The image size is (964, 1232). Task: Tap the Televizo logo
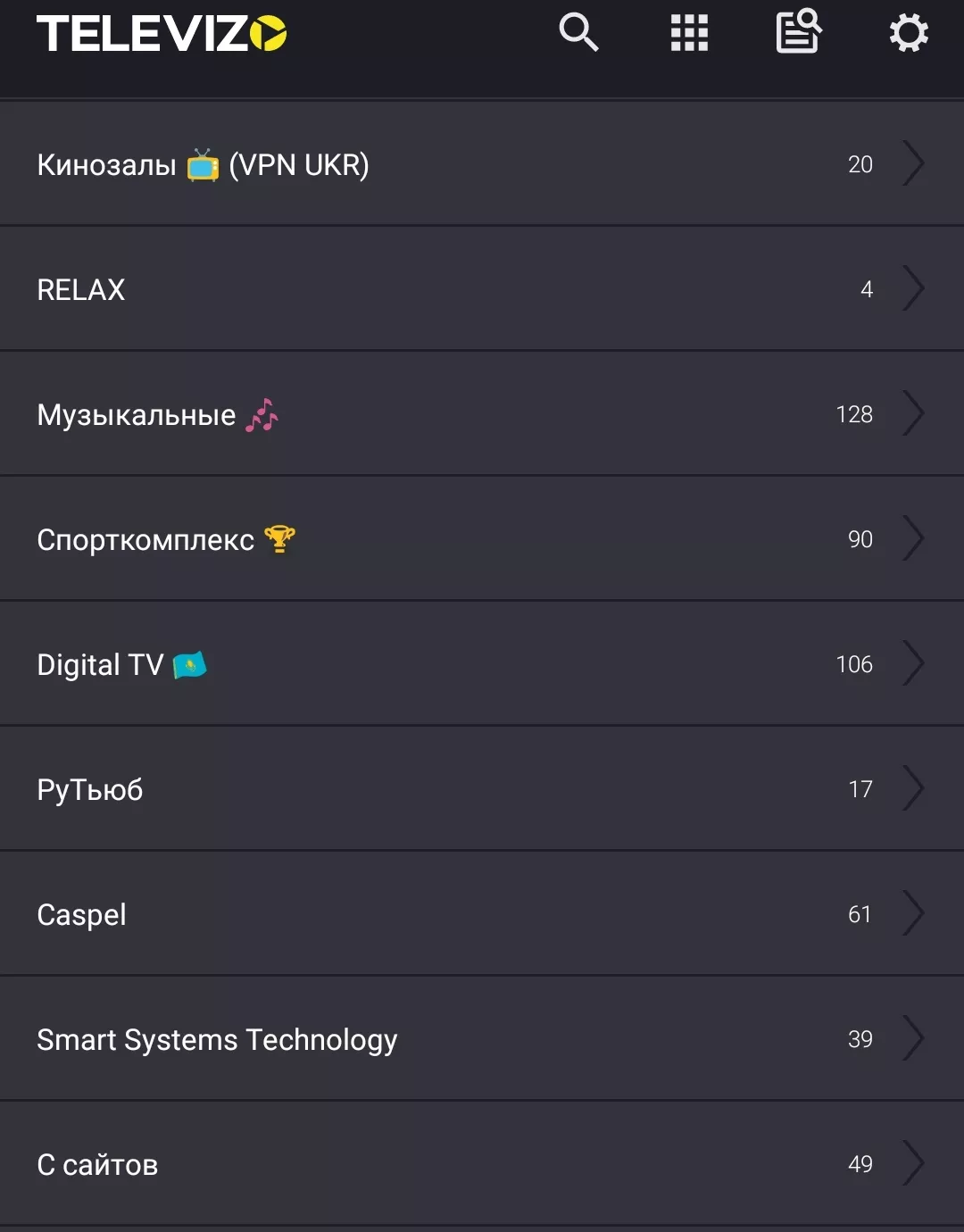tap(162, 34)
